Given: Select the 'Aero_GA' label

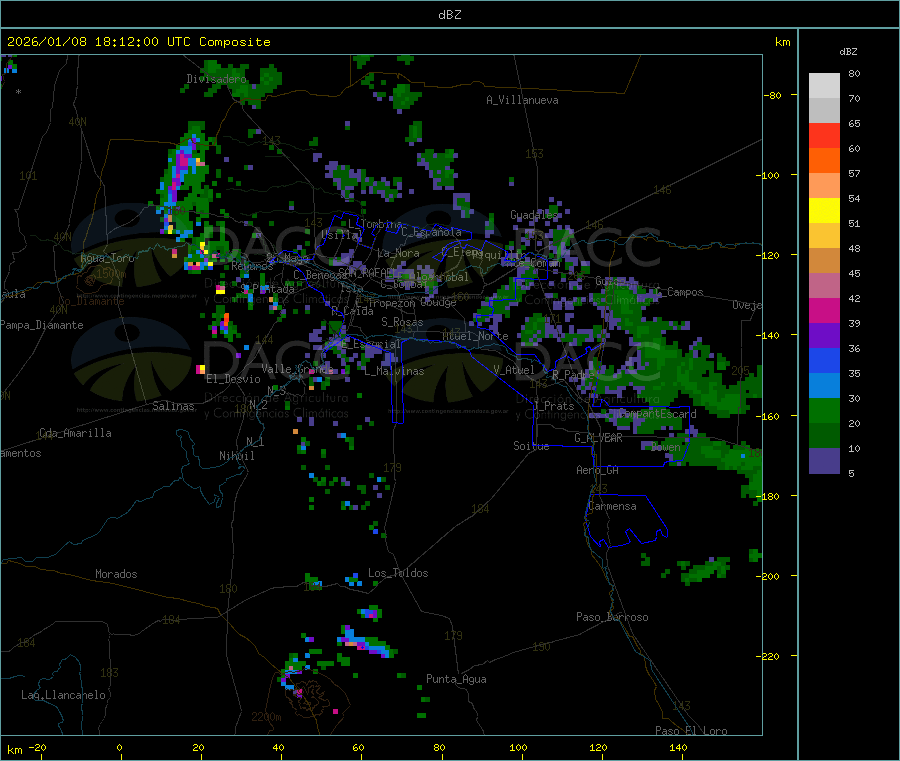Looking at the screenshot, I should (598, 470).
